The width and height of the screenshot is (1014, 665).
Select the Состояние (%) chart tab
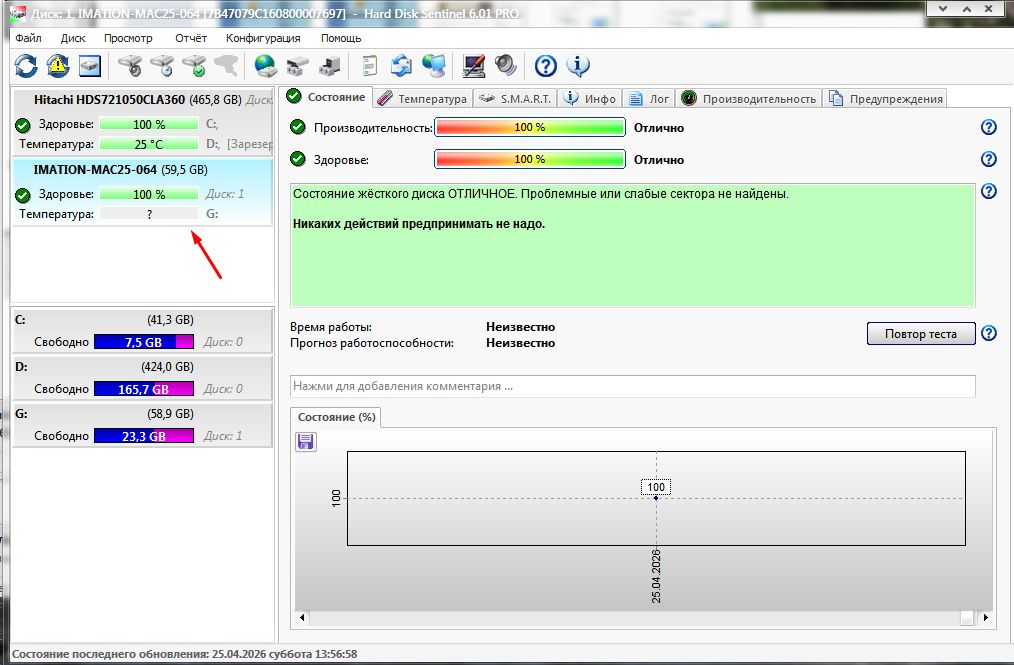(336, 417)
